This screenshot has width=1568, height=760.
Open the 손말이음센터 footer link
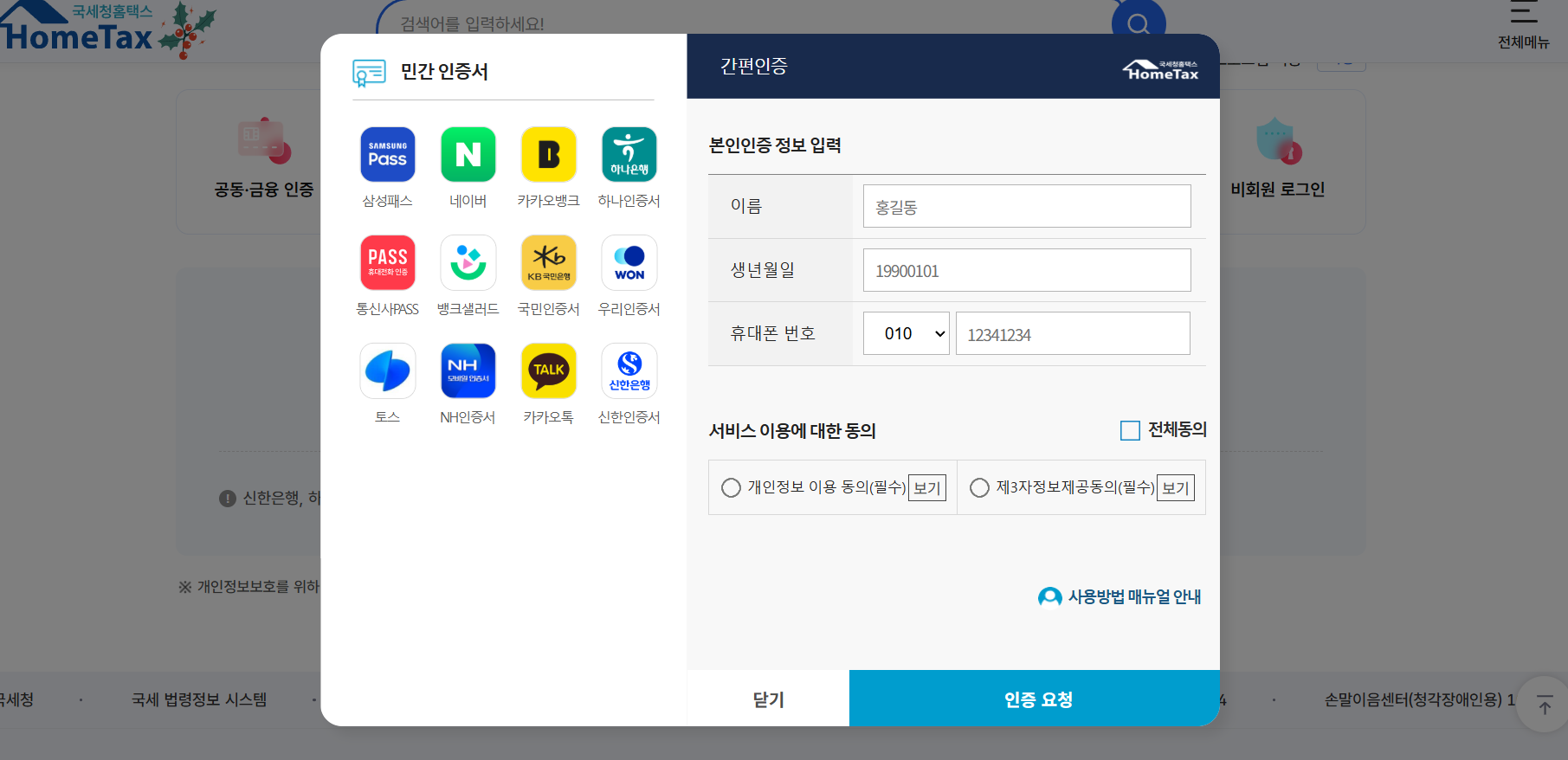pyautogui.click(x=1420, y=699)
